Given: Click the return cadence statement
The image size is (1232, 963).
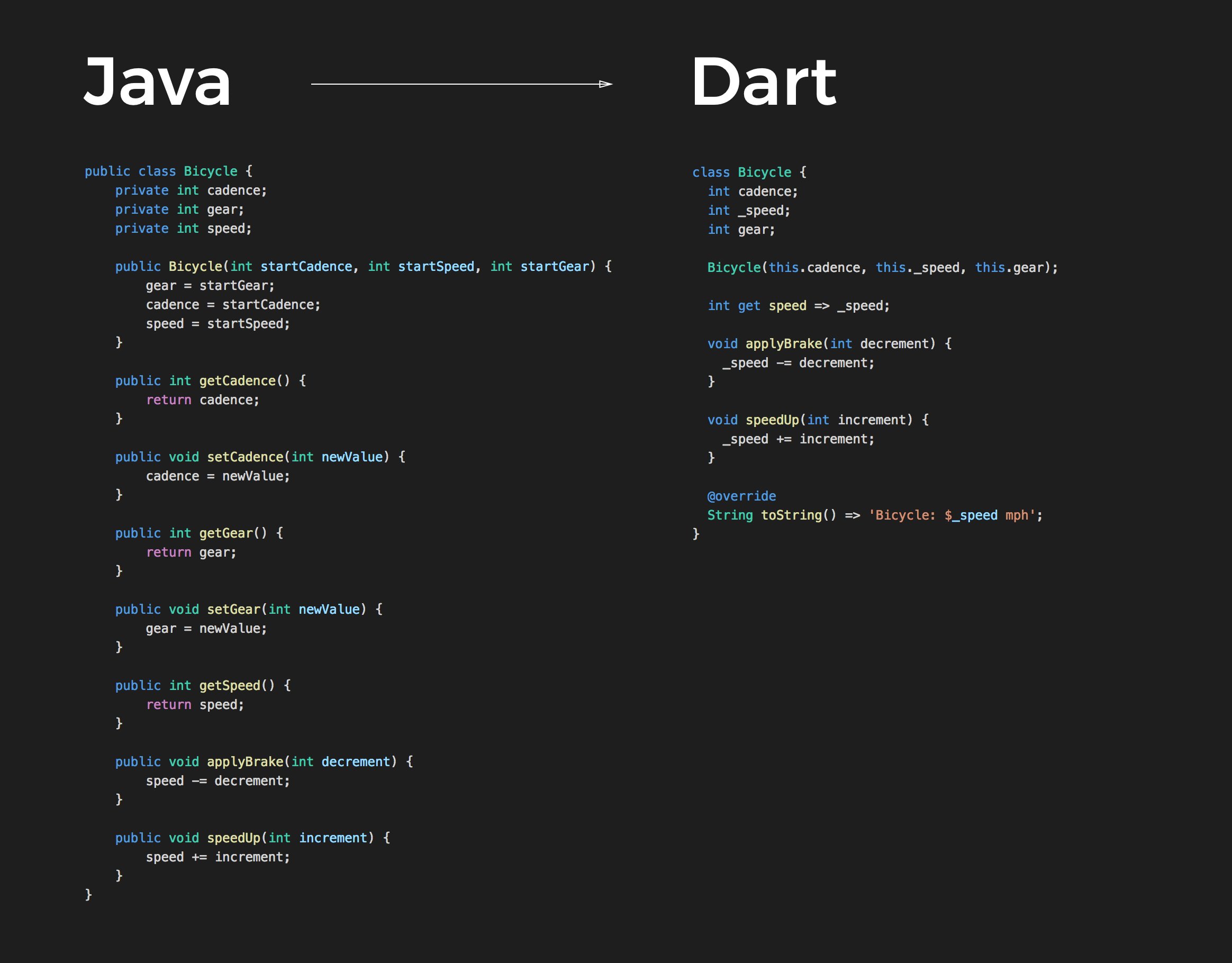Looking at the screenshot, I should pos(202,399).
